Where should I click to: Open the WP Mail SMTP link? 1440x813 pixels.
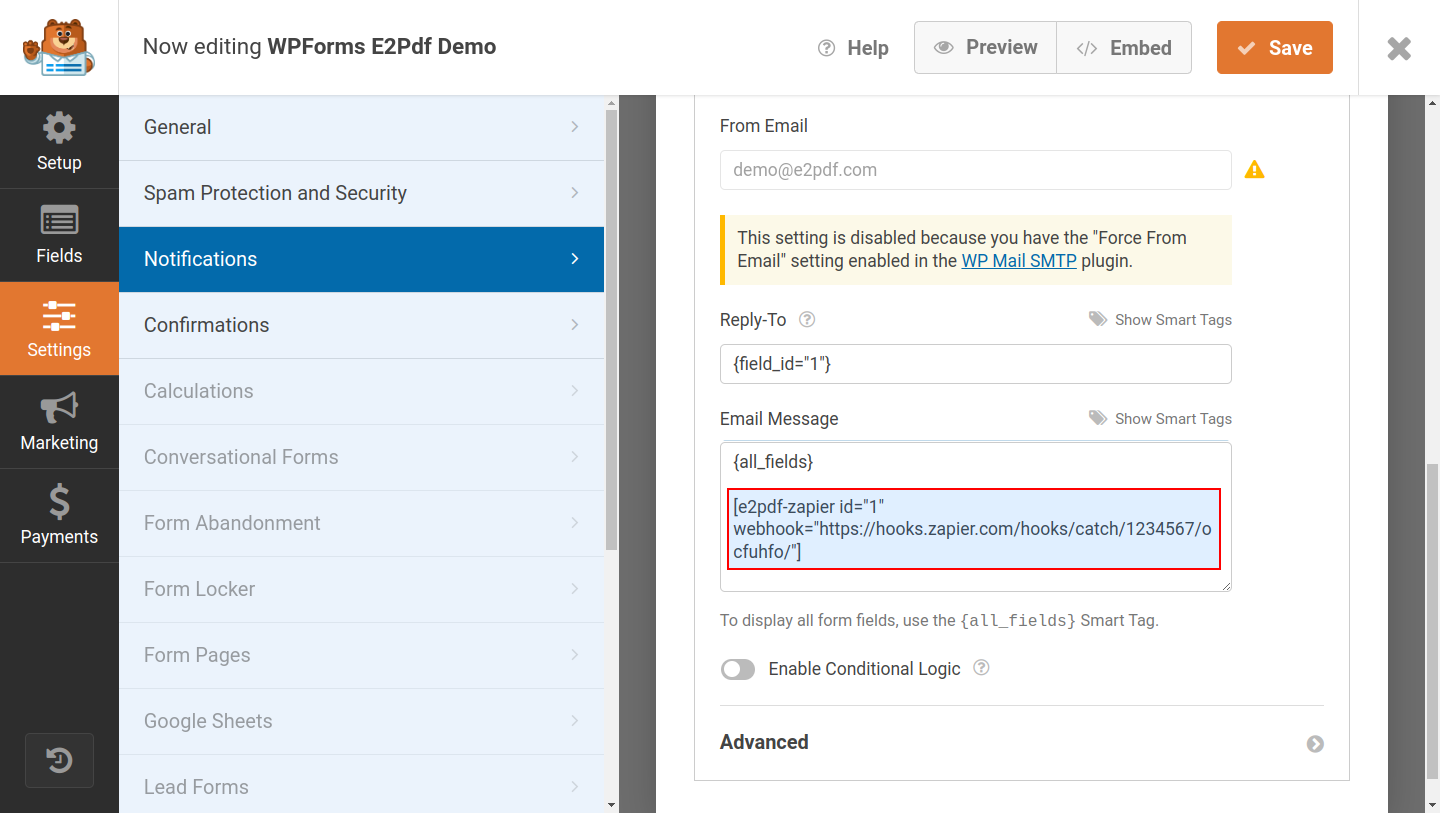click(1019, 261)
